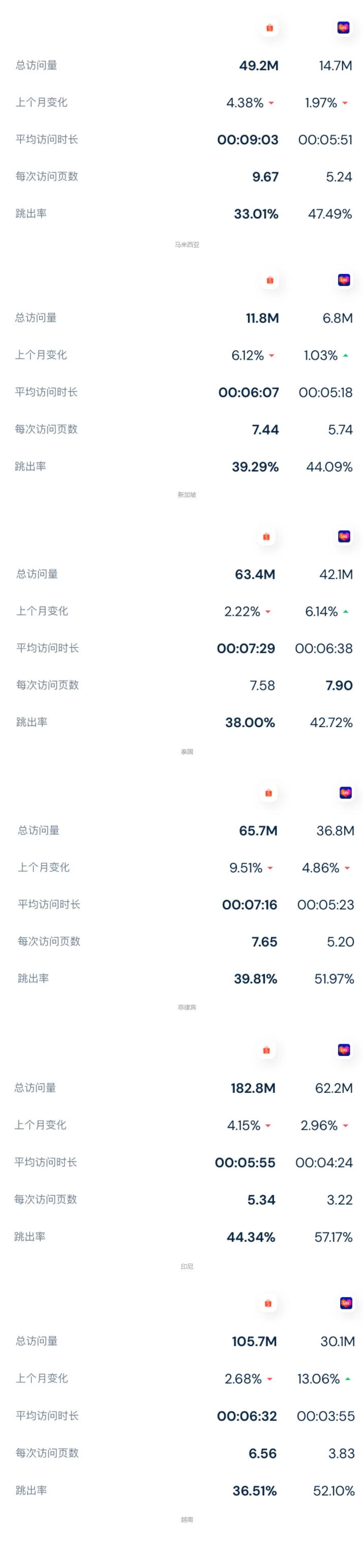Tap the Lazada icon above 62.2M visits
Viewport: 363px width, 1568px height.
(344, 1050)
